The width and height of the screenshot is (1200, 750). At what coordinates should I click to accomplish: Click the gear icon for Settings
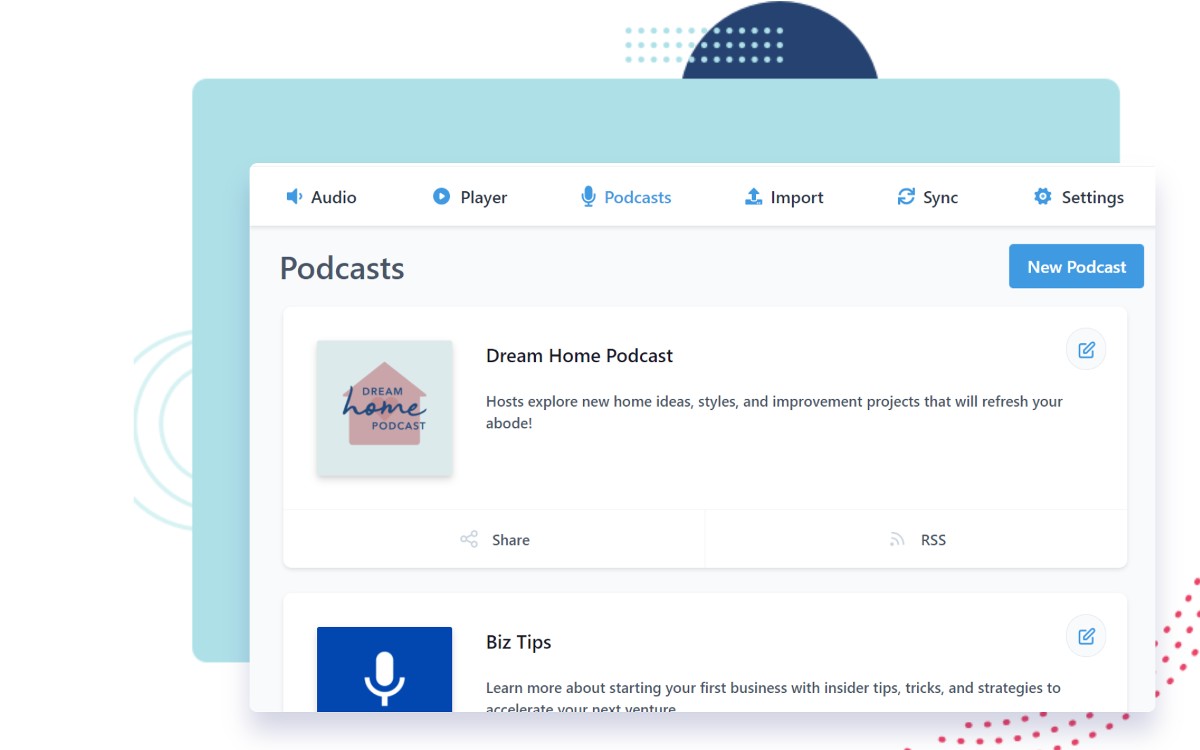point(1042,197)
